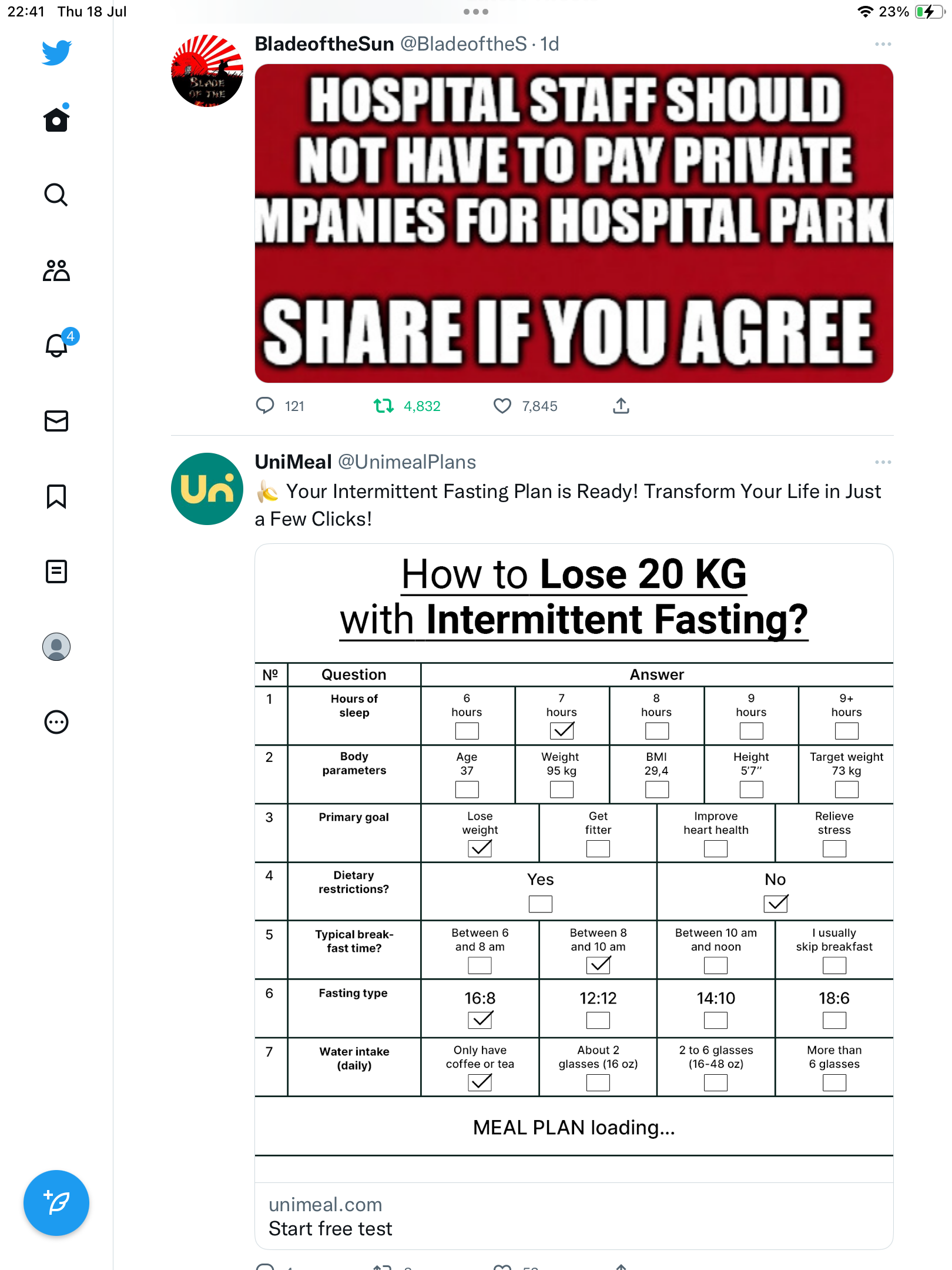The width and height of the screenshot is (952, 1270).
Task: Tap the compose new tweet button
Action: coord(56,1203)
